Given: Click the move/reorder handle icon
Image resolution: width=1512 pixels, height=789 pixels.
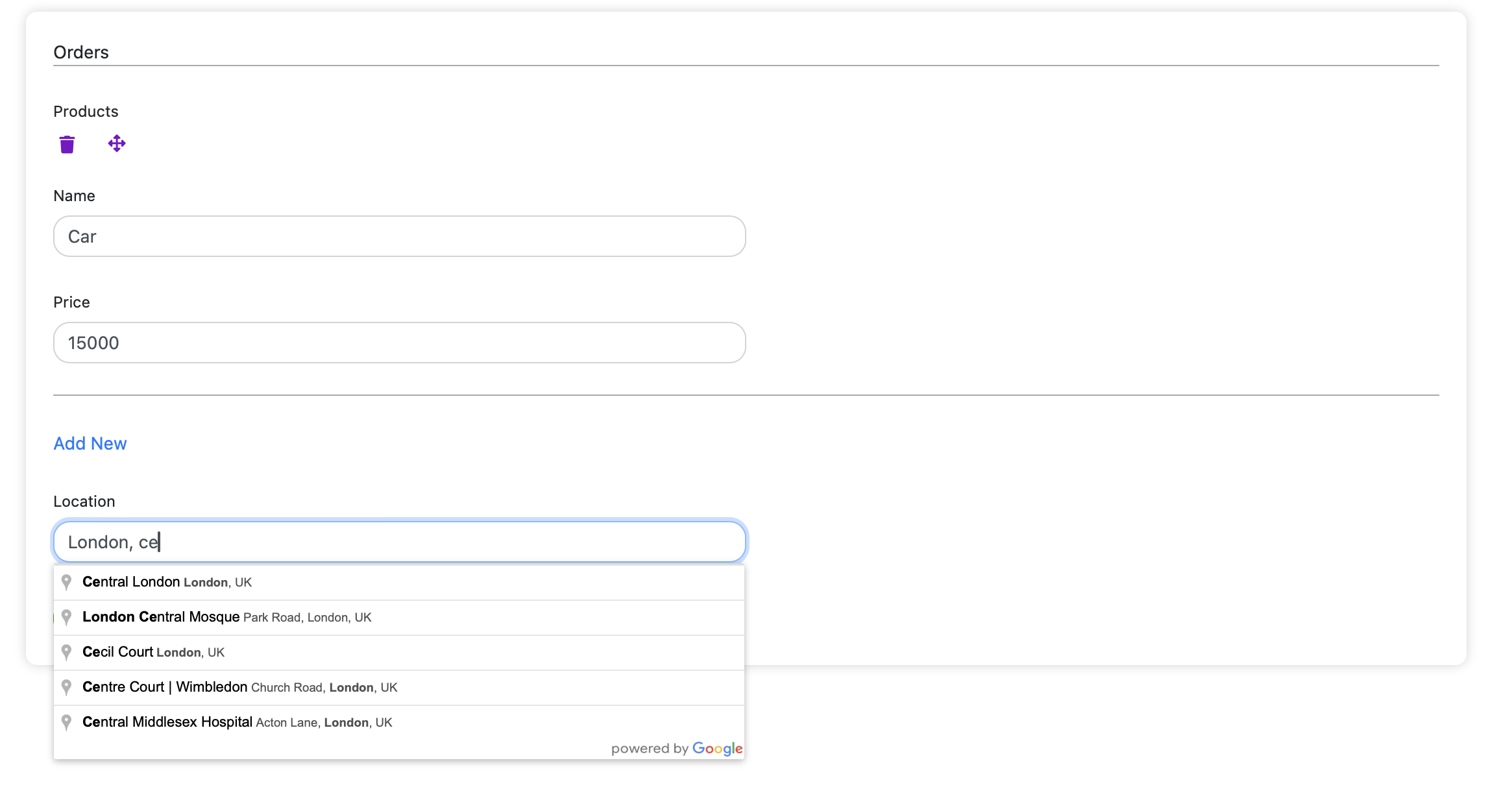Looking at the screenshot, I should pyautogui.click(x=117, y=143).
